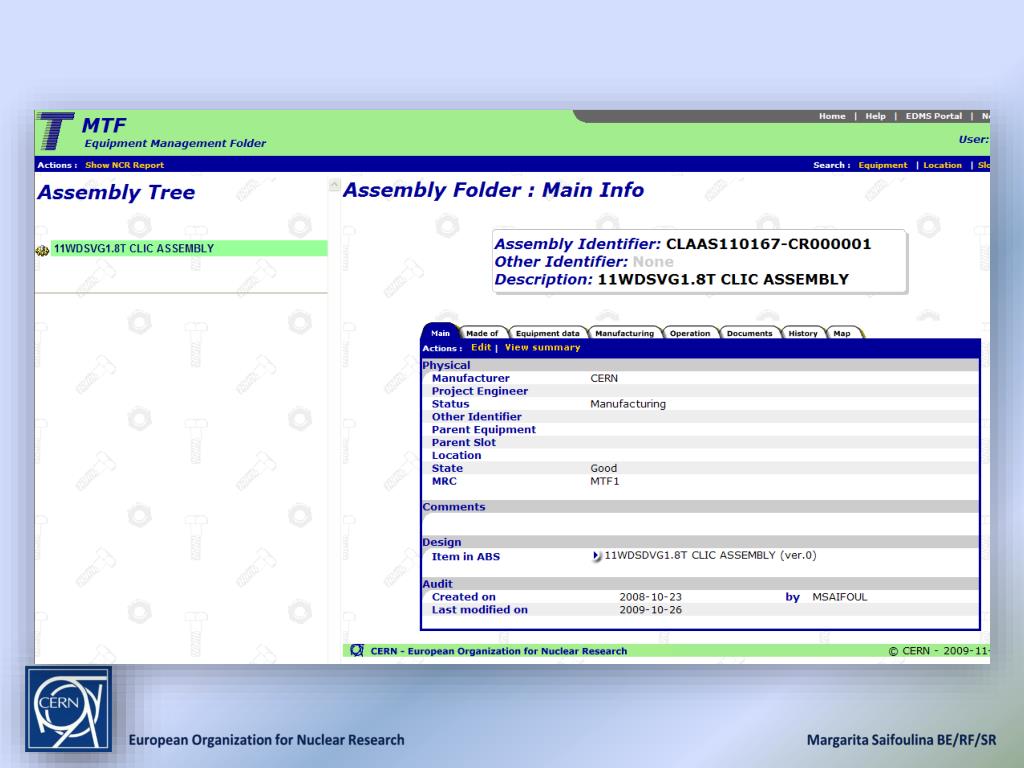Switch to the Made of tab
Image resolution: width=1024 pixels, height=768 pixels.
tap(482, 333)
